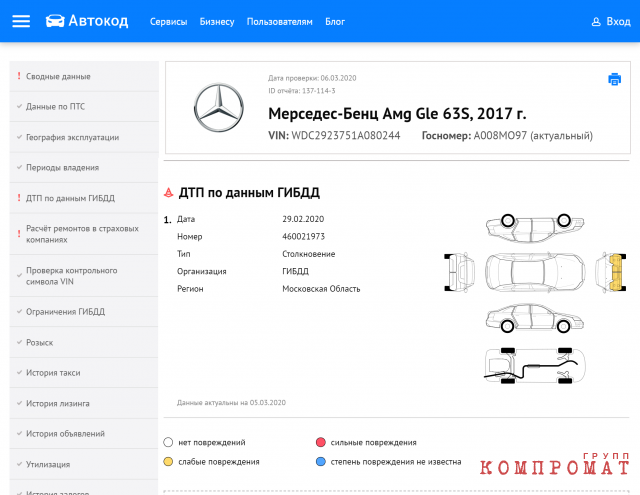Viewport: 640px width, 495px height.
Task: Open the Пользователям menu
Action: 280,22
